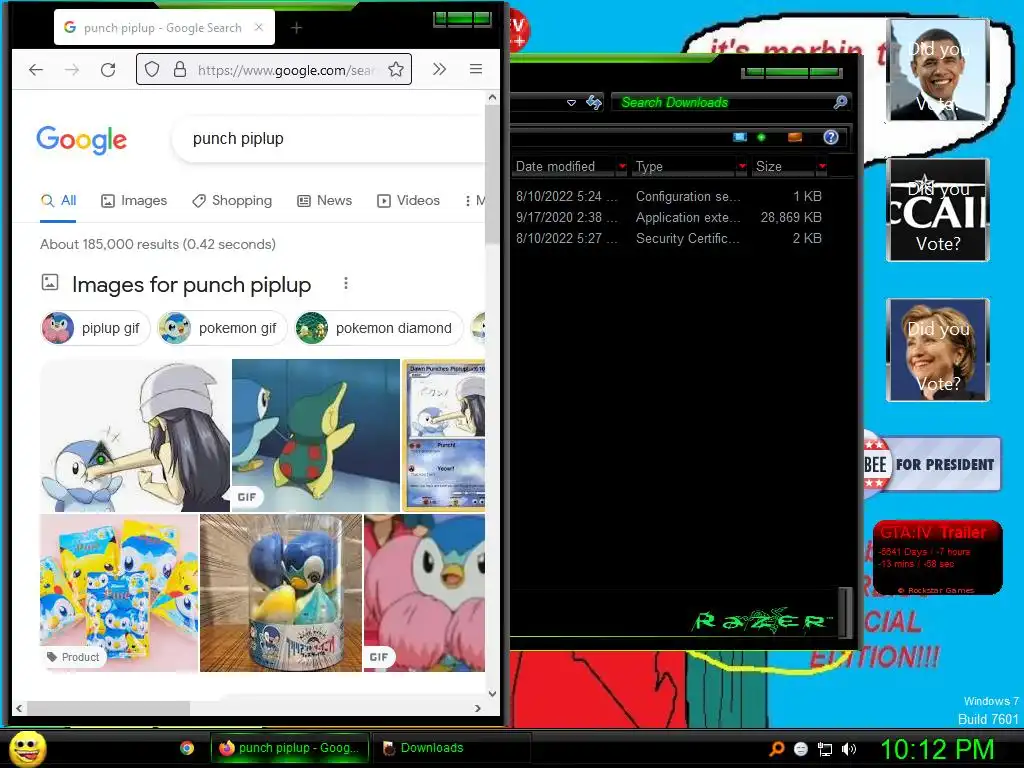Screen dimensions: 1024x768
Task: Open the Images for punch piplup heading
Action: coord(191,285)
